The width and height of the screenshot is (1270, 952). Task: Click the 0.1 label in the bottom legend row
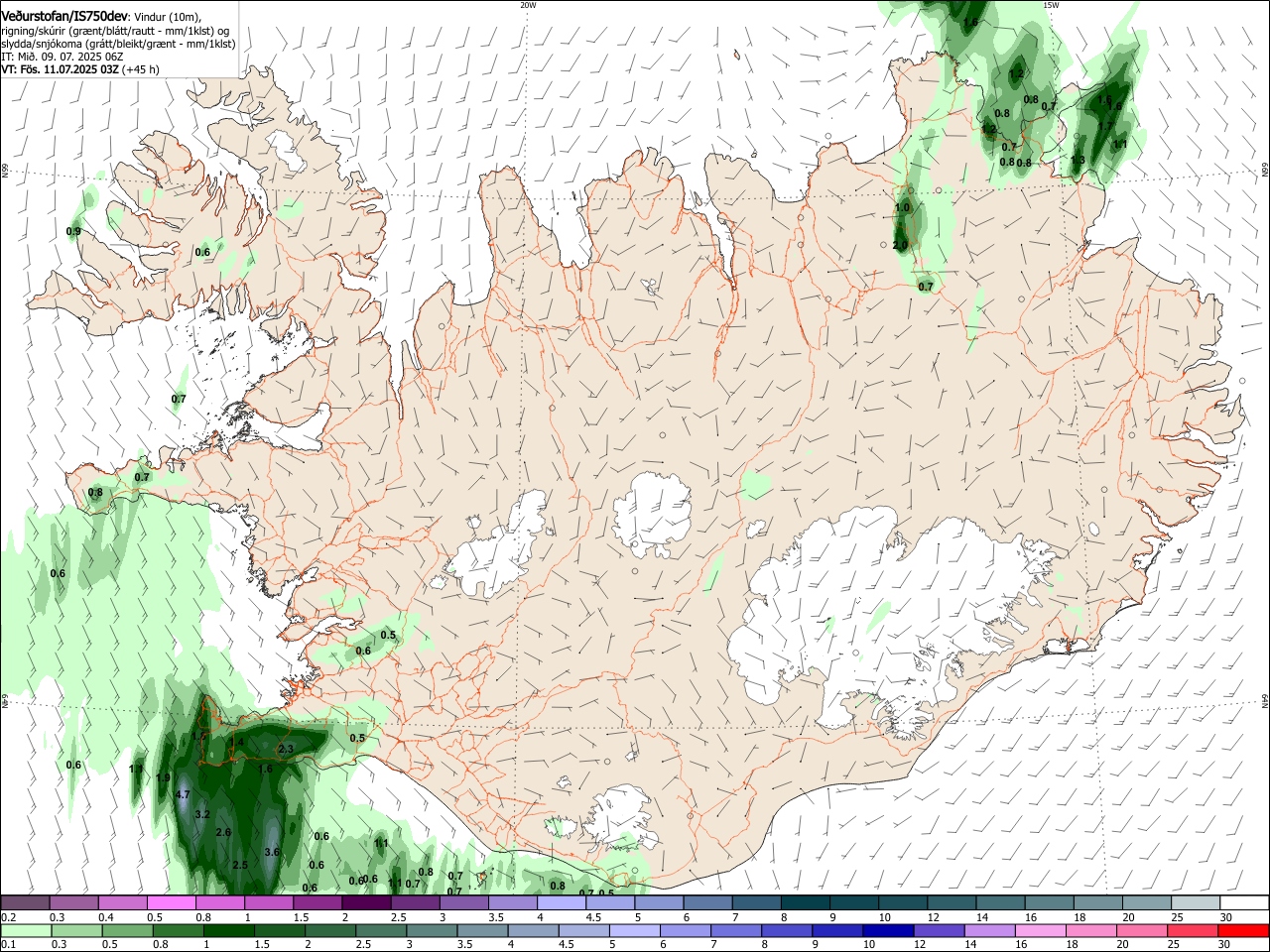(x=8, y=944)
